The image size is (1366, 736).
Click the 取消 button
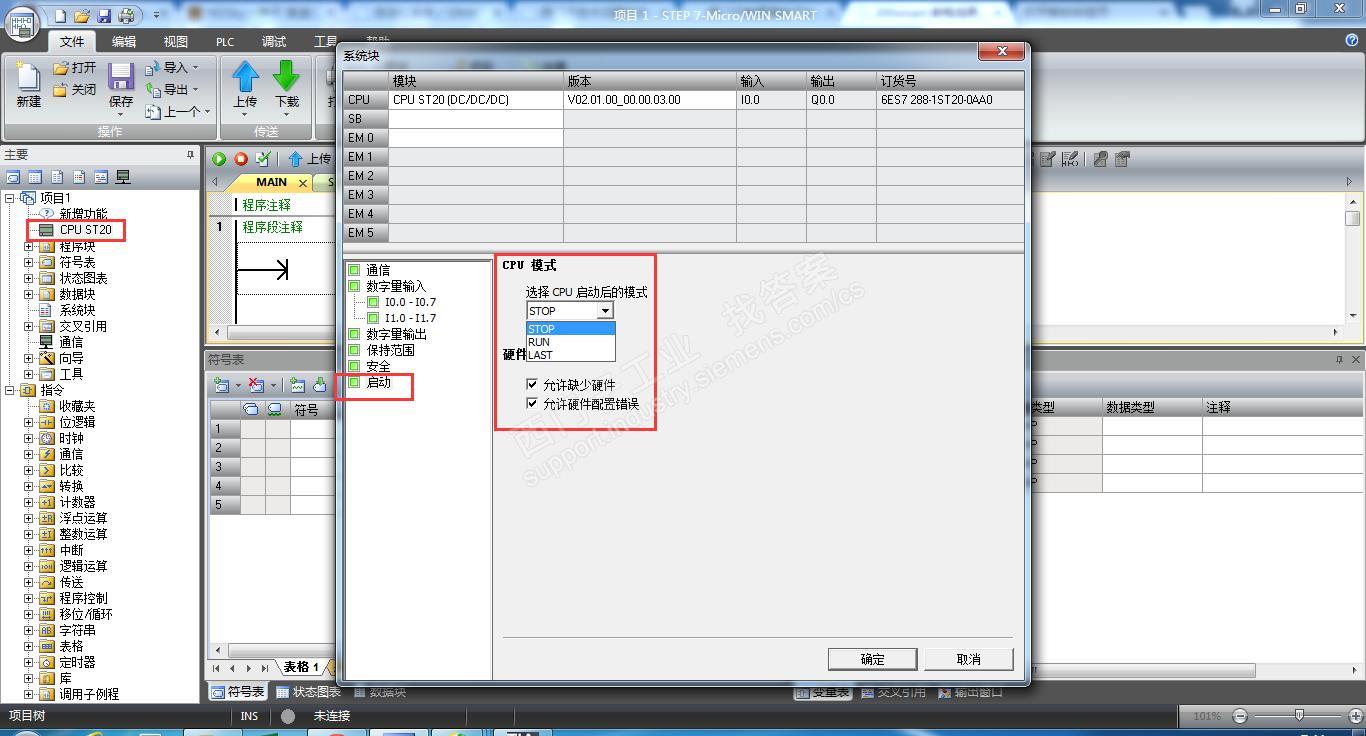pyautogui.click(x=968, y=659)
